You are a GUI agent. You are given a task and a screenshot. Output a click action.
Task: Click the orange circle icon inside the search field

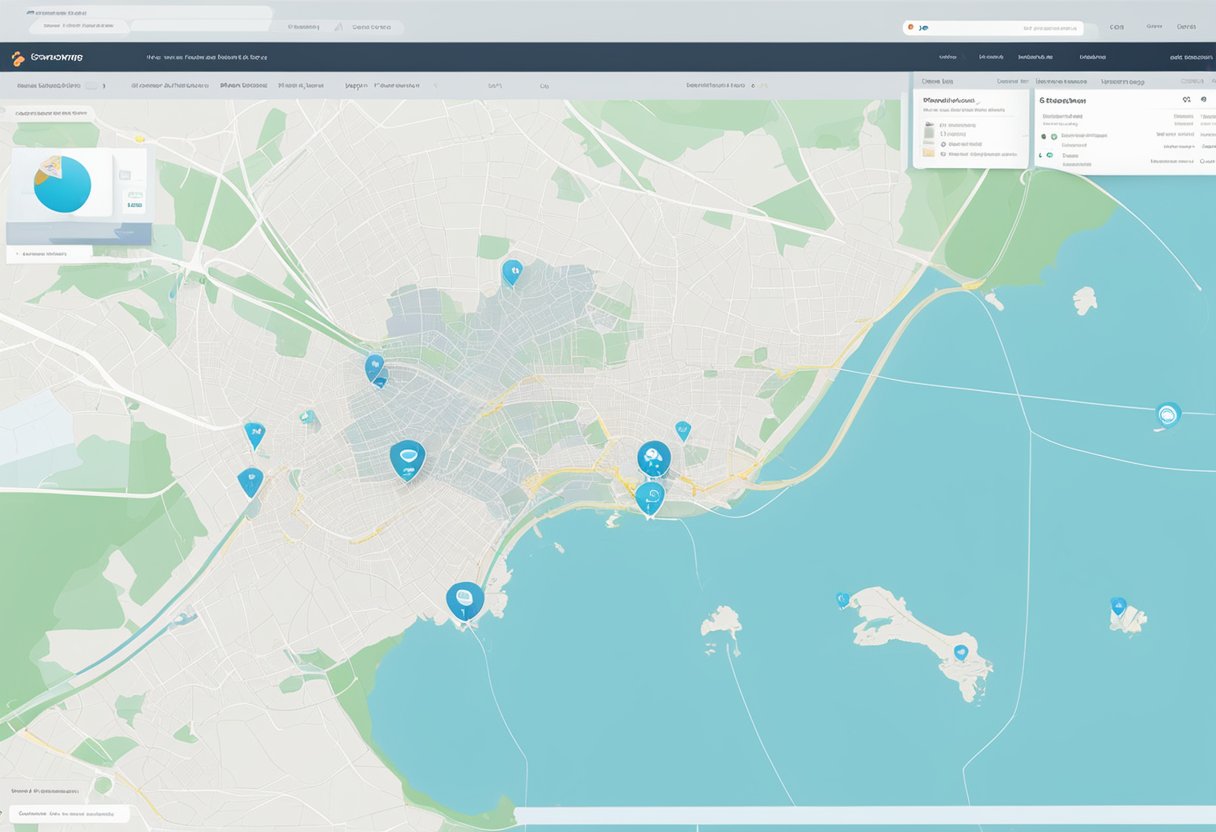910,28
